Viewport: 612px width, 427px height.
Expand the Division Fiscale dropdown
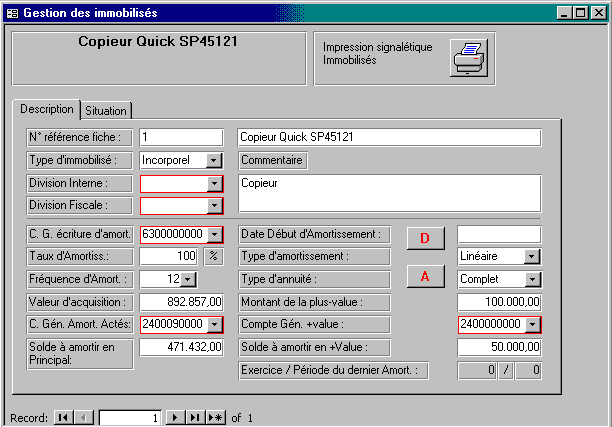tap(214, 206)
